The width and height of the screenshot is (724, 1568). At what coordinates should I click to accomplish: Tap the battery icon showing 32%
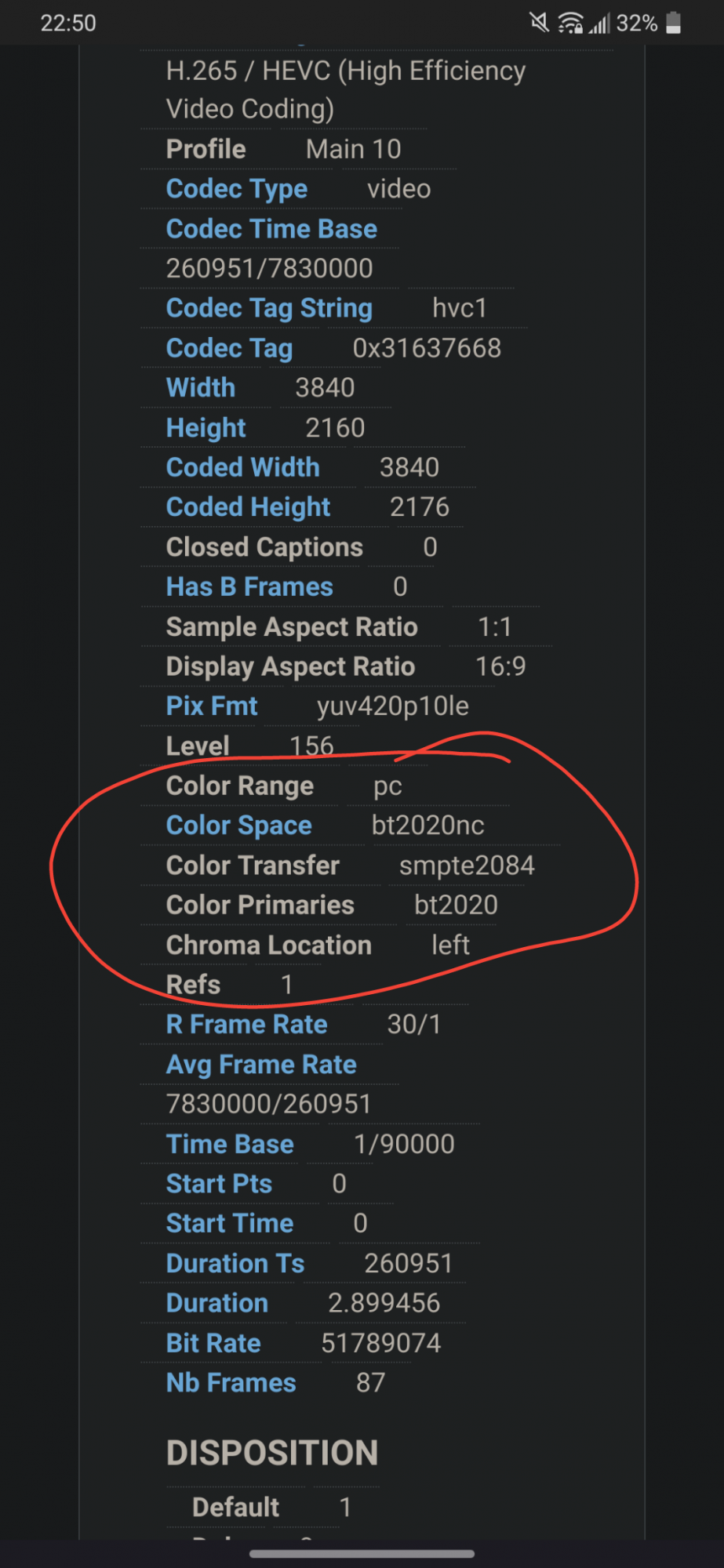pyautogui.click(x=673, y=23)
